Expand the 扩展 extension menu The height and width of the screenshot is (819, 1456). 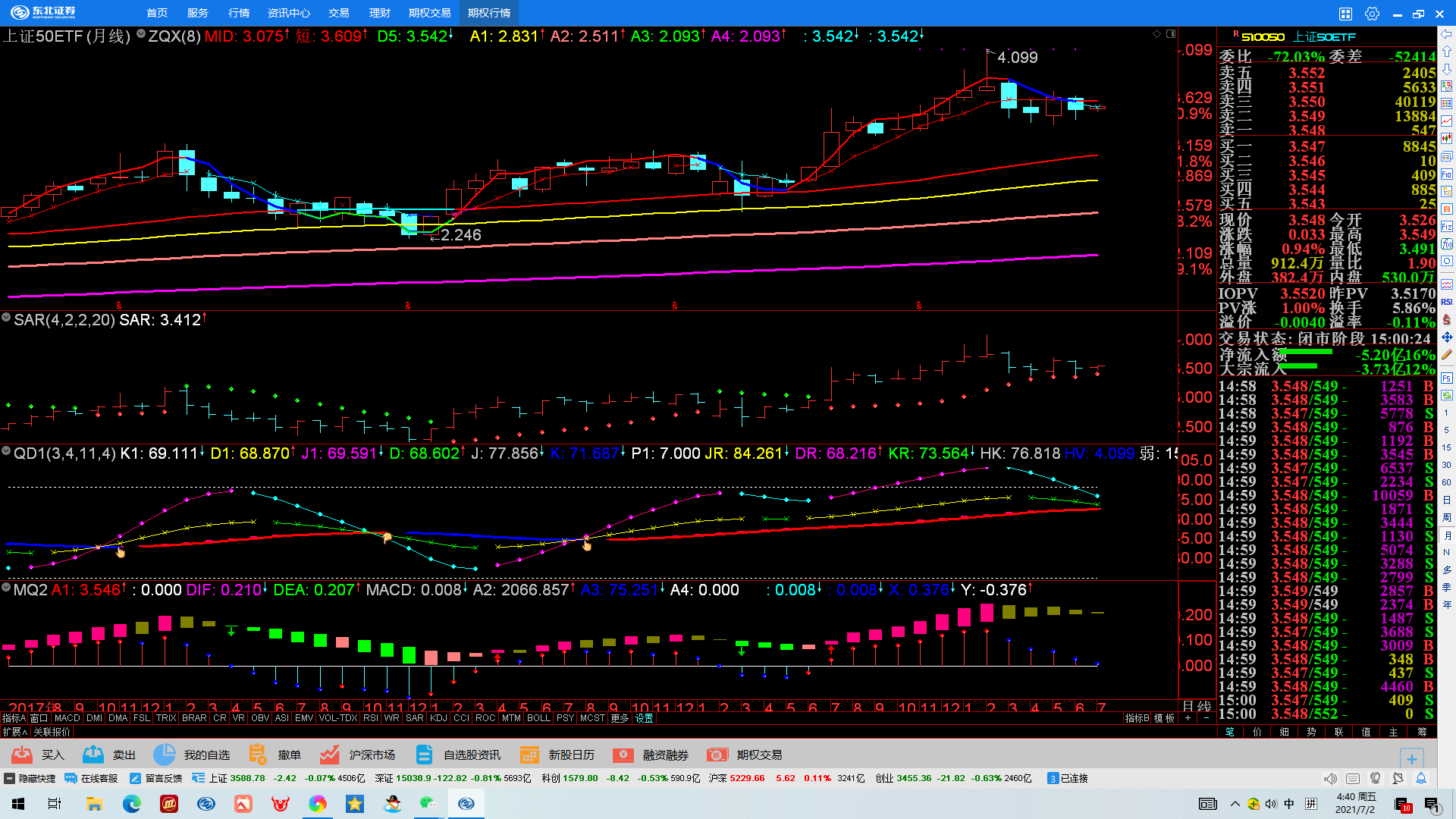[x=14, y=732]
